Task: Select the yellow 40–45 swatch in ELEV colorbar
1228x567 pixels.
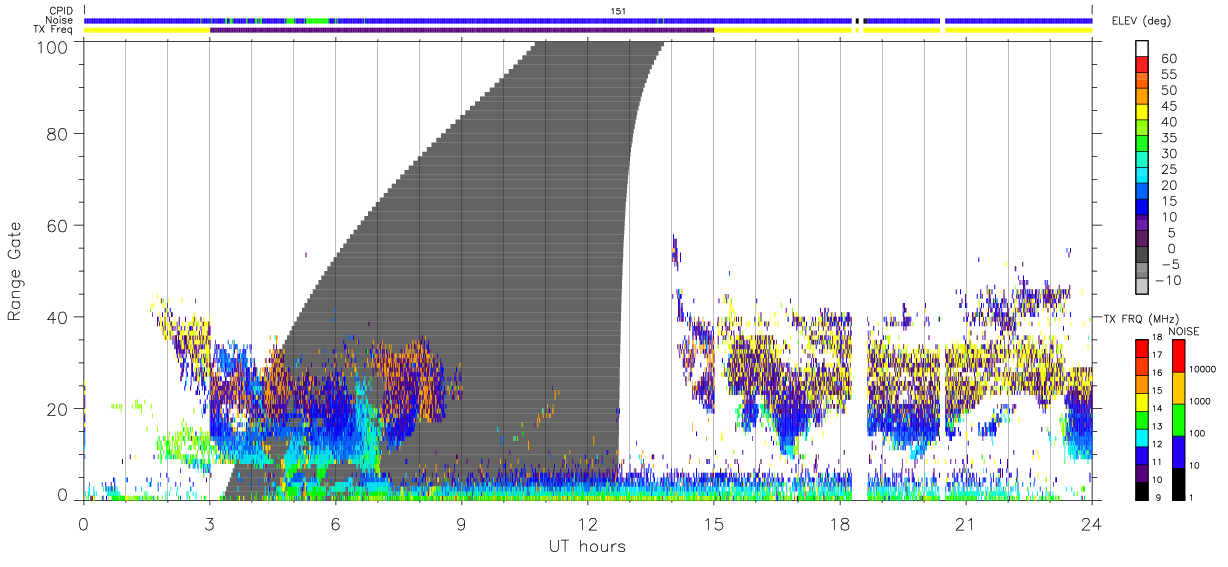Action: click(1143, 113)
